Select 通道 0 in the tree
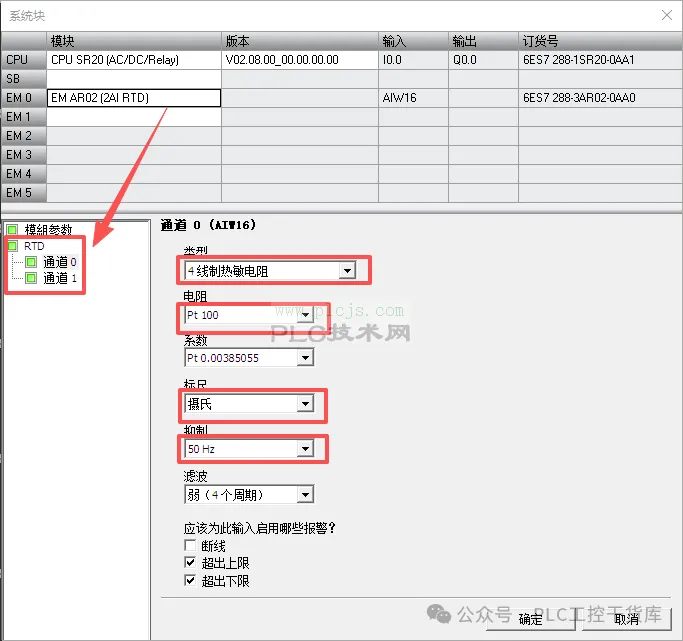Screen dimensions: 683x641 (60, 262)
